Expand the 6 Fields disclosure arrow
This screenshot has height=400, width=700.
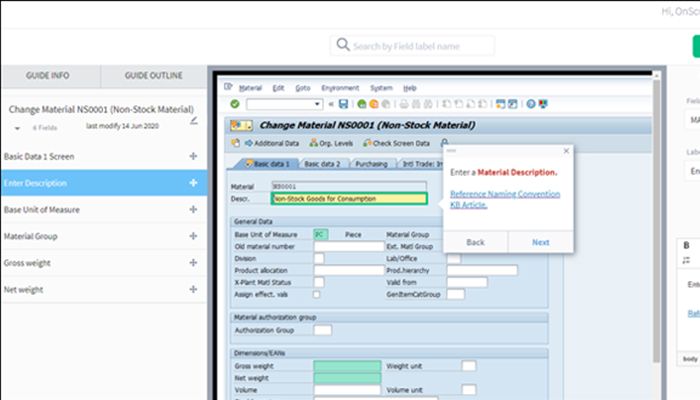(17, 129)
